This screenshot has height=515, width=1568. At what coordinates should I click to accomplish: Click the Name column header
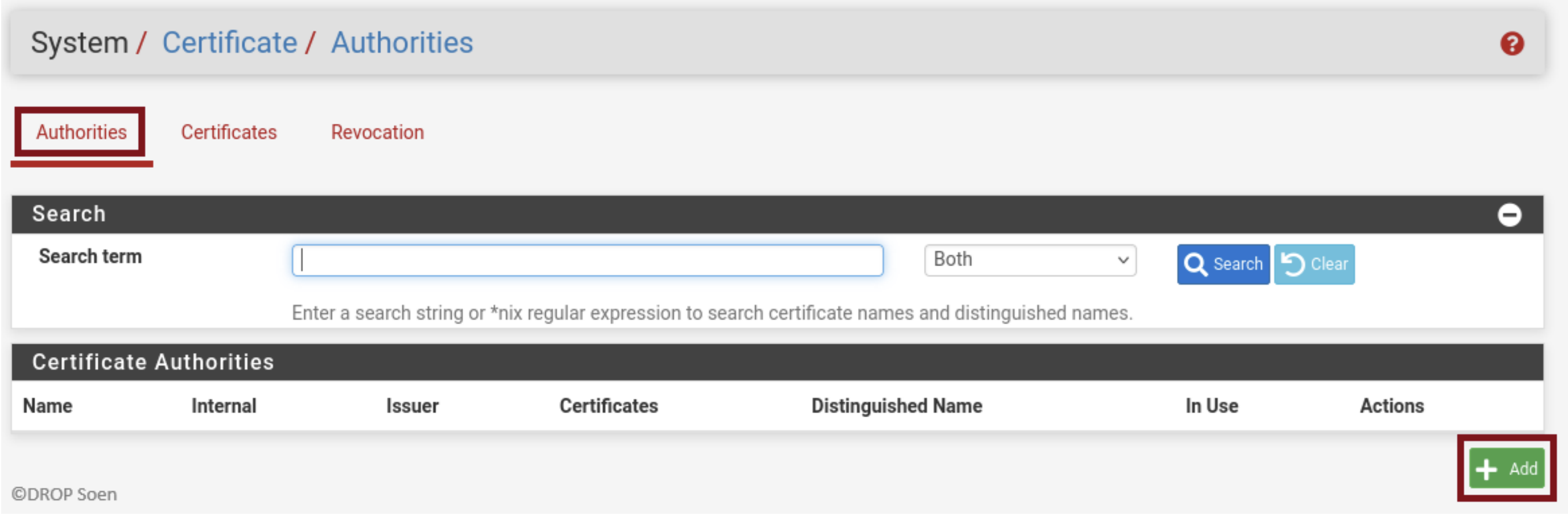pos(47,406)
